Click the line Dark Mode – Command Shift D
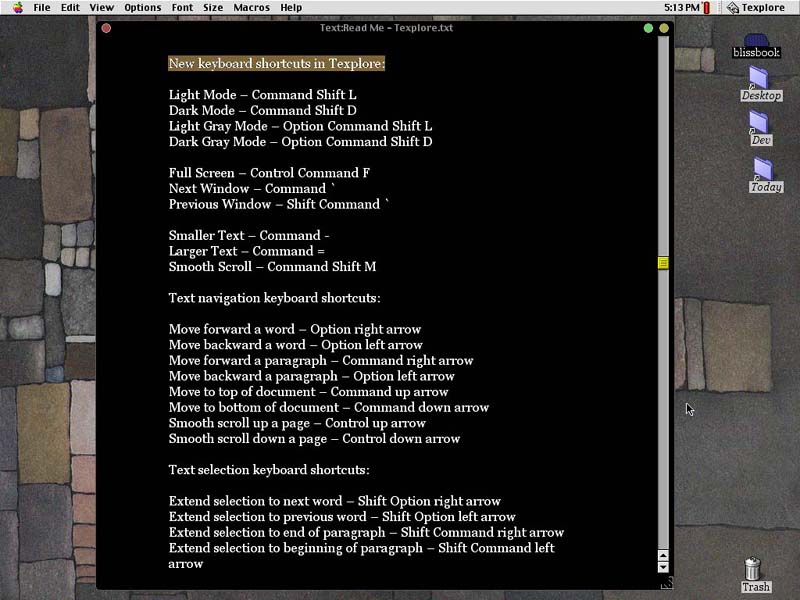The width and height of the screenshot is (800, 600). (263, 111)
